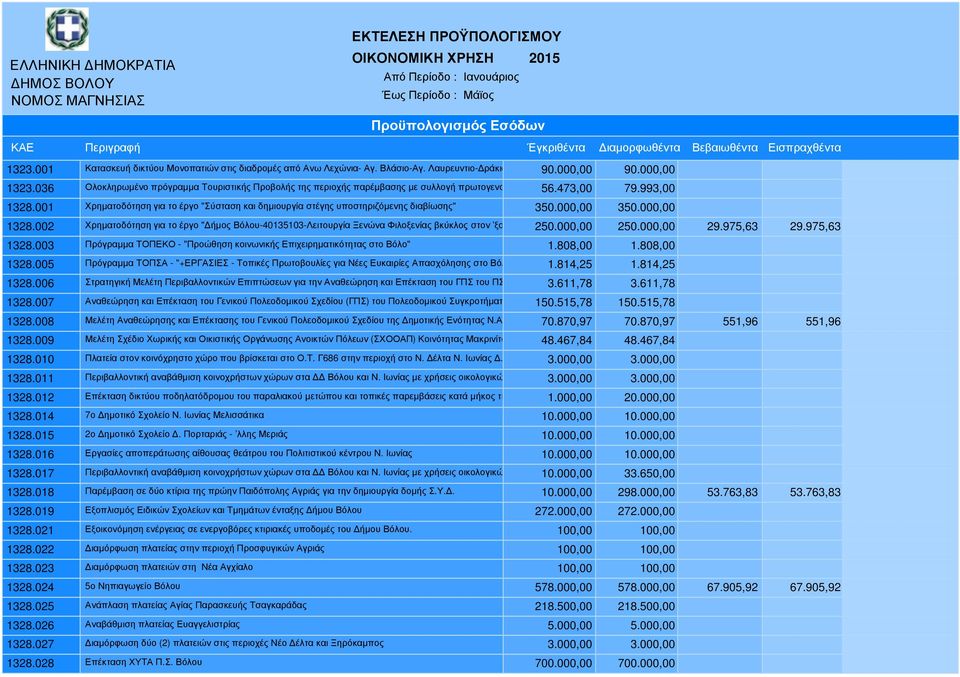
Task: Click approved amount 700.000,00
Action: point(563,662)
